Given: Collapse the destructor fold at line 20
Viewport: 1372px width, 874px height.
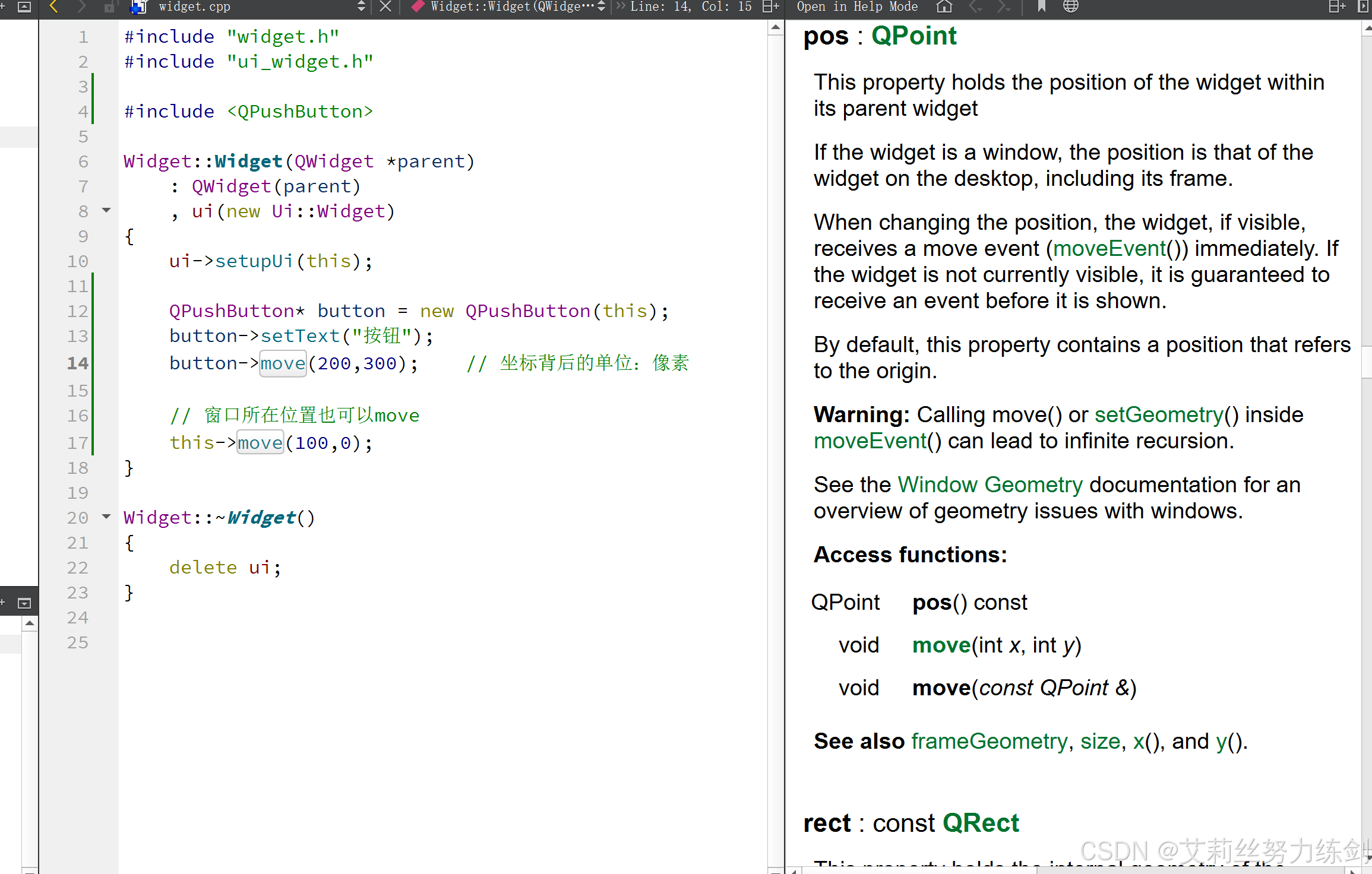Looking at the screenshot, I should point(106,517).
